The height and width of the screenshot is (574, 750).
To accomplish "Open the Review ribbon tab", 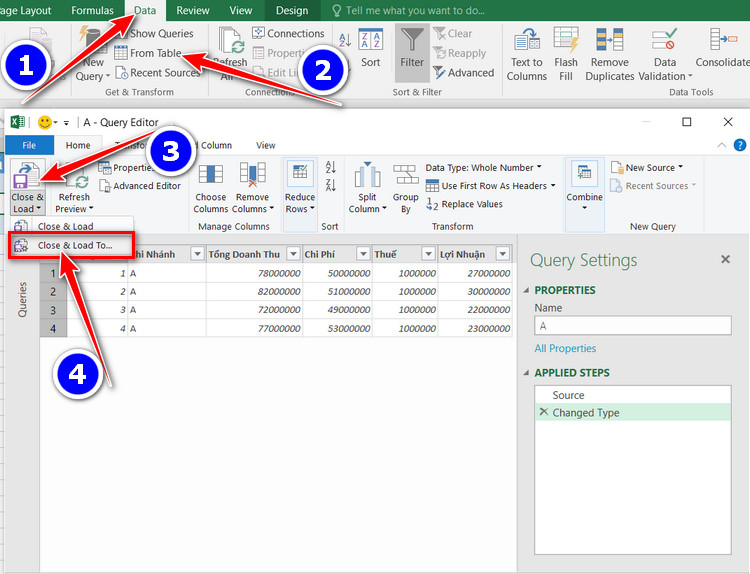I will coord(192,10).
